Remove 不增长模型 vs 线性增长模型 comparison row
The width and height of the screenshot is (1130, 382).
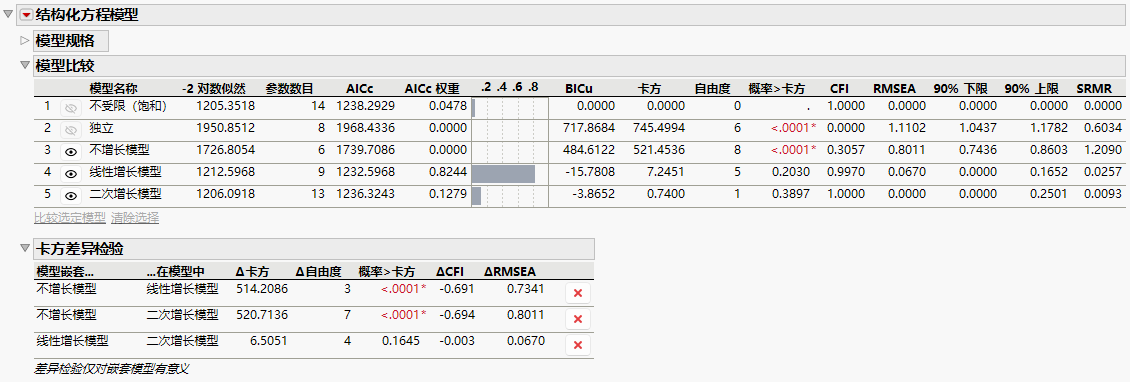pos(577,293)
